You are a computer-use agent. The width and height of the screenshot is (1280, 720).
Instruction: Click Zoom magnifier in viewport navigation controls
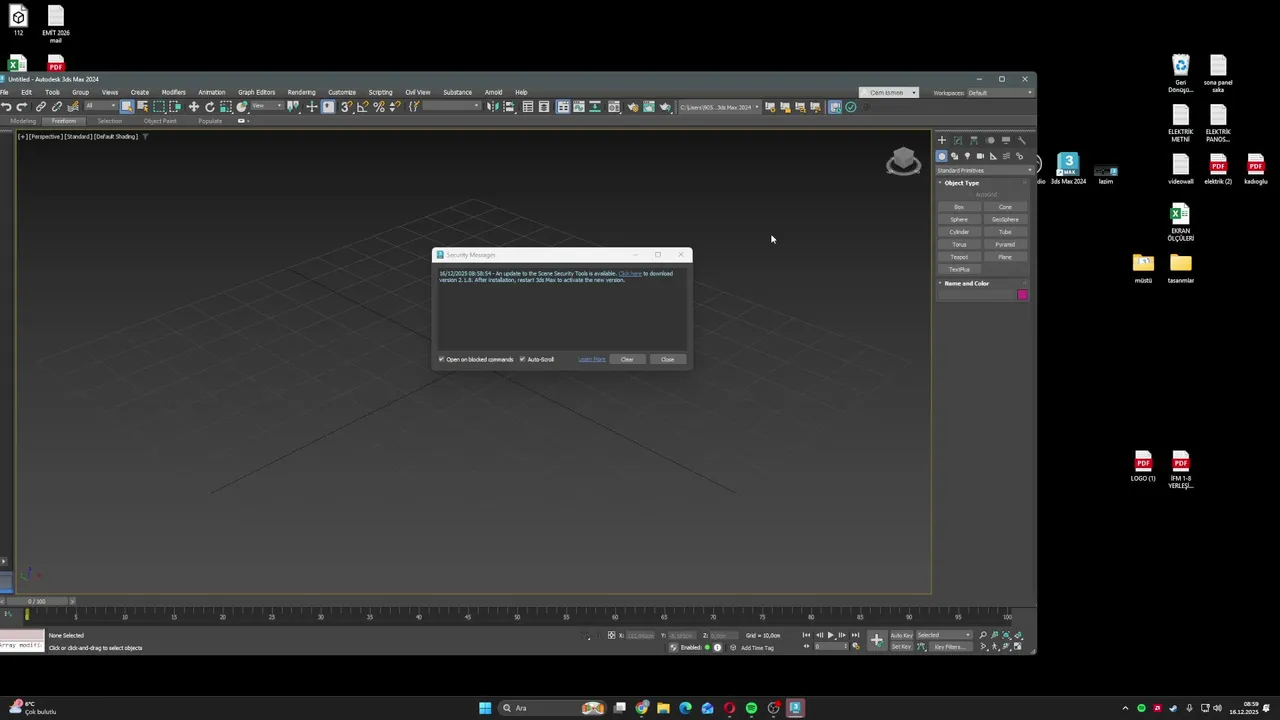click(982, 635)
